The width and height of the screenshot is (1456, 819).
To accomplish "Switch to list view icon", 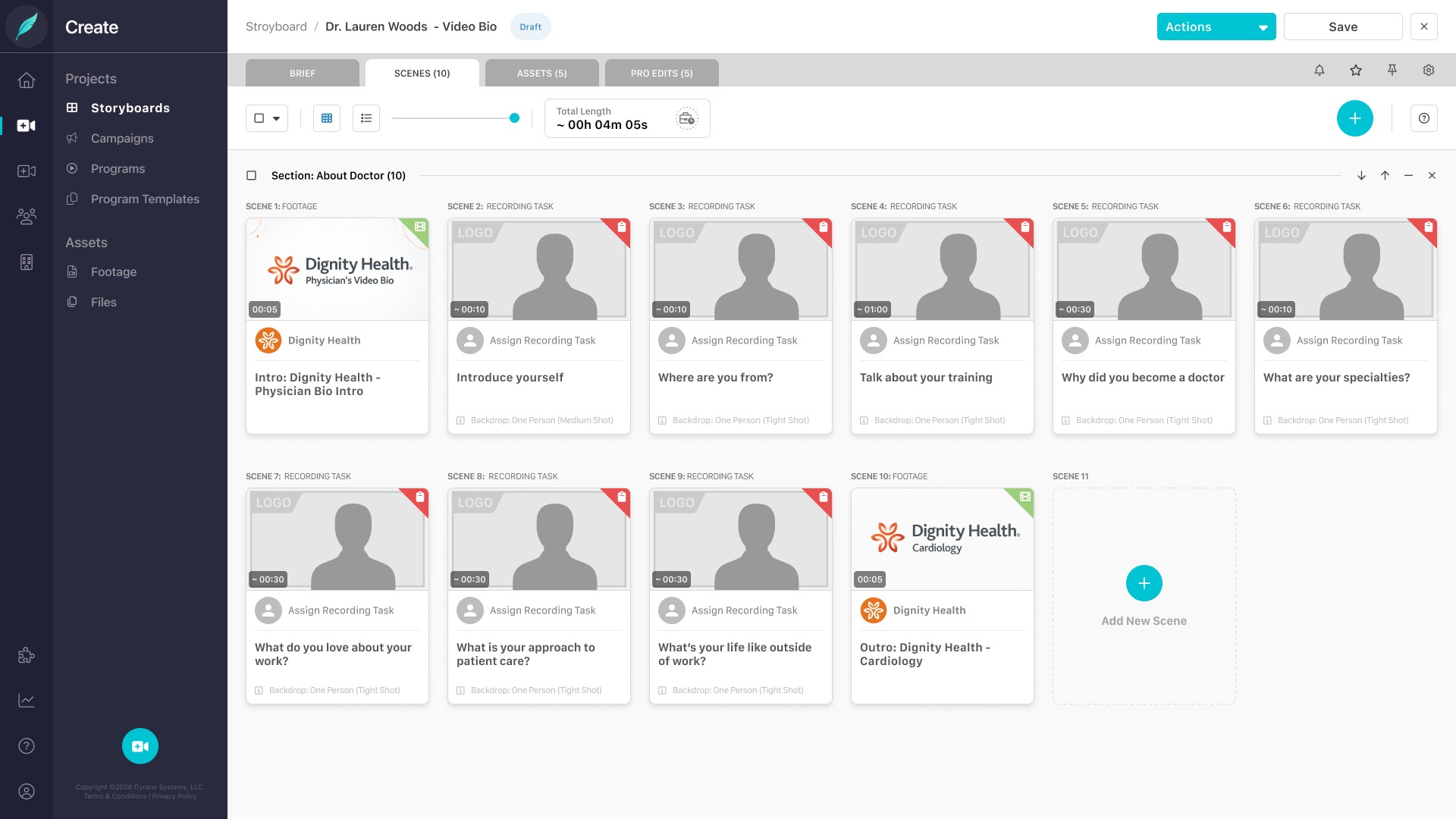I will [x=366, y=118].
